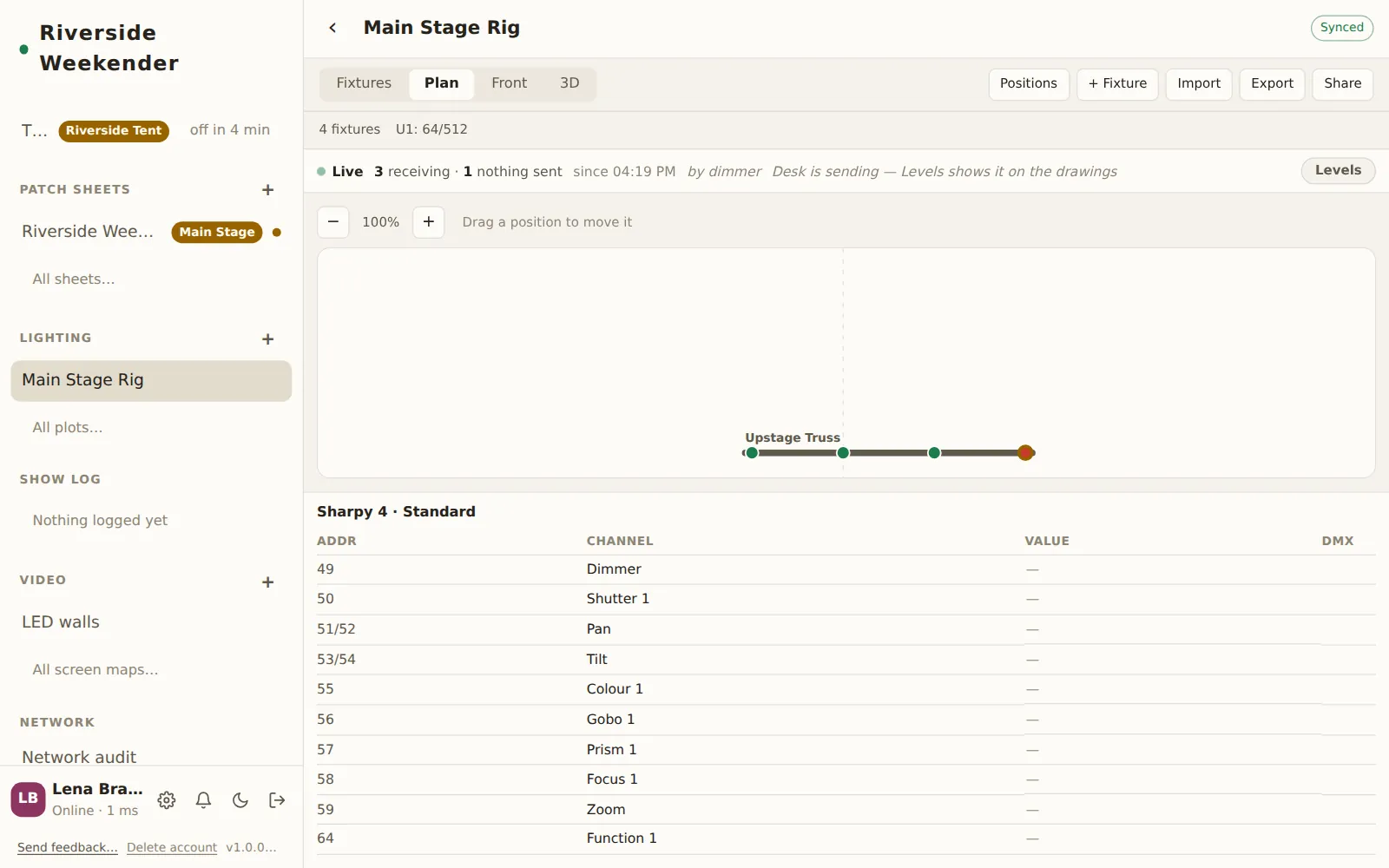The height and width of the screenshot is (868, 1389).
Task: Add a fixture with + Fixture
Action: (1117, 84)
